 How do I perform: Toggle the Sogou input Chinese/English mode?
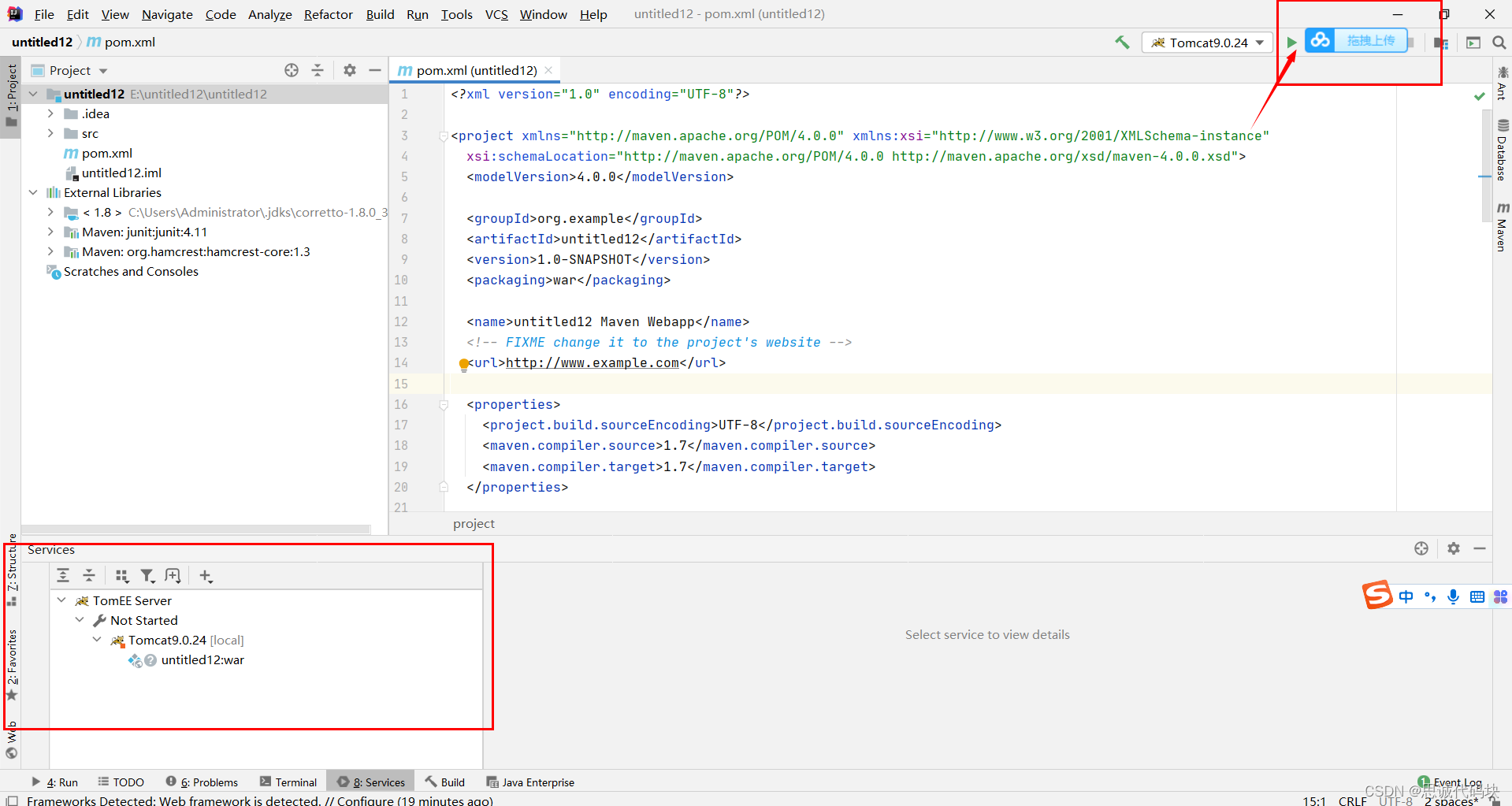(x=1406, y=596)
